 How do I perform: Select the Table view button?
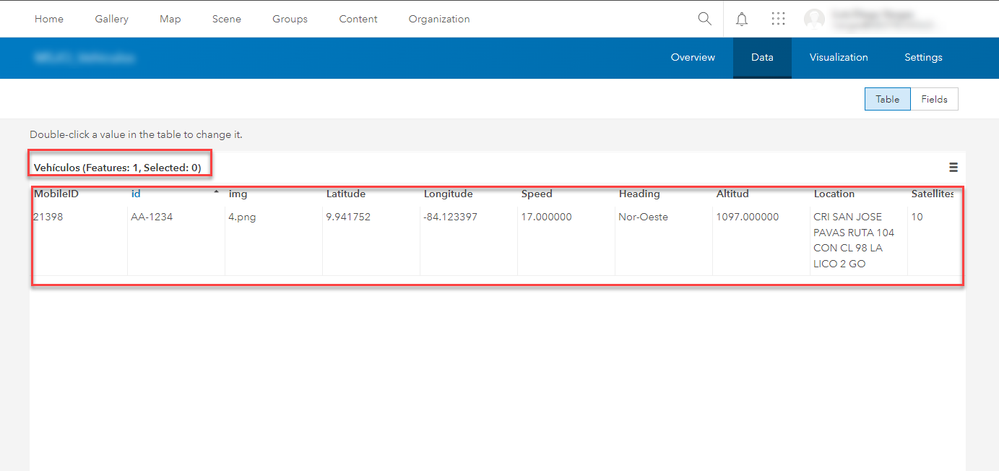[x=888, y=99]
